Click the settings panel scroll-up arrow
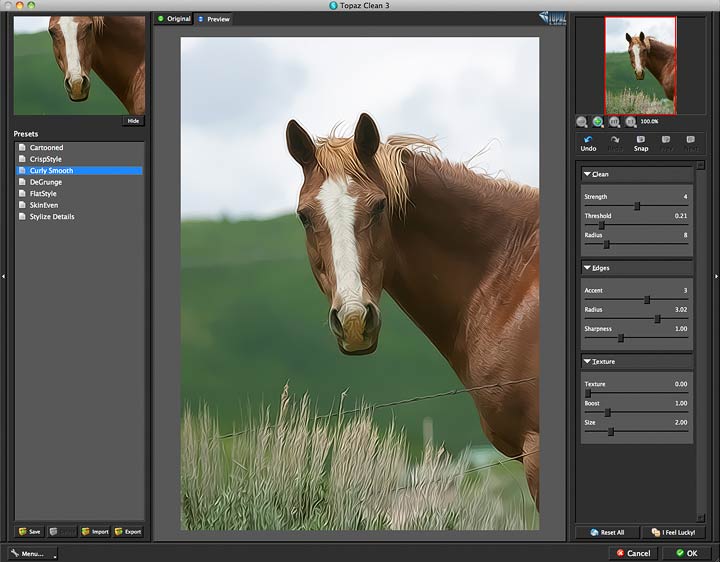This screenshot has width=720, height=562. (700, 165)
